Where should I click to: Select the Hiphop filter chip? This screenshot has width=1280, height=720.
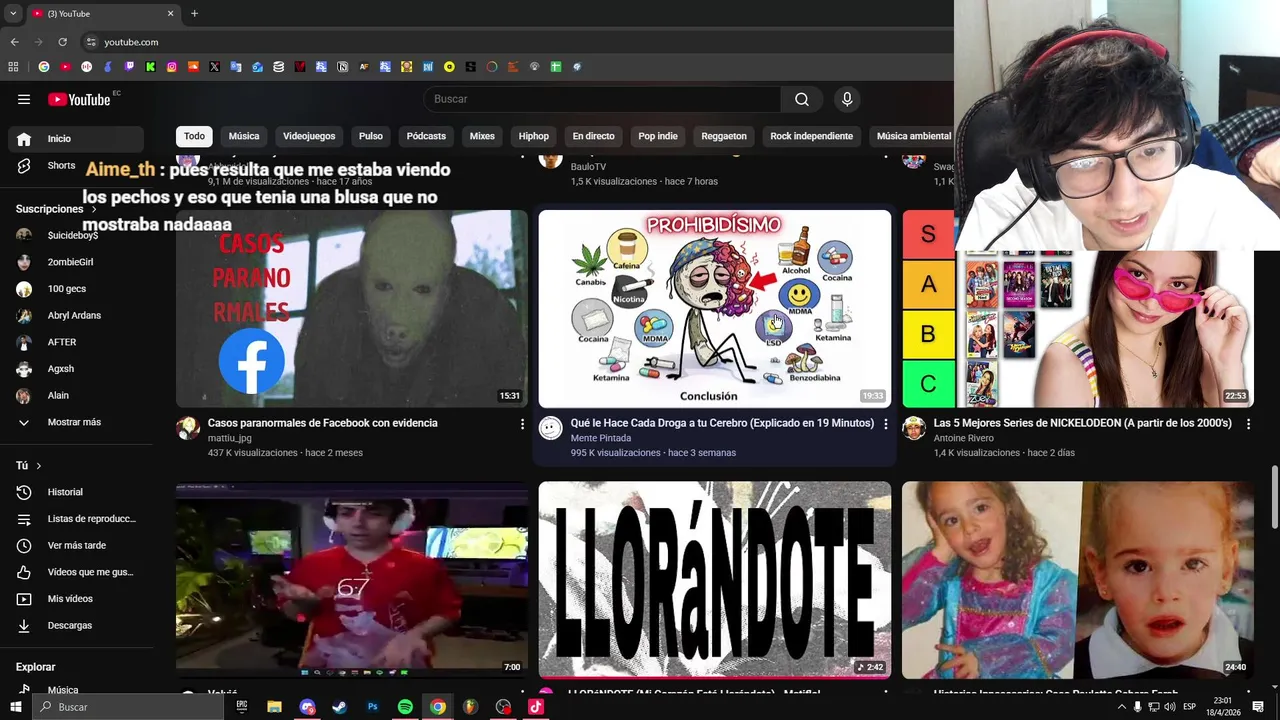534,136
